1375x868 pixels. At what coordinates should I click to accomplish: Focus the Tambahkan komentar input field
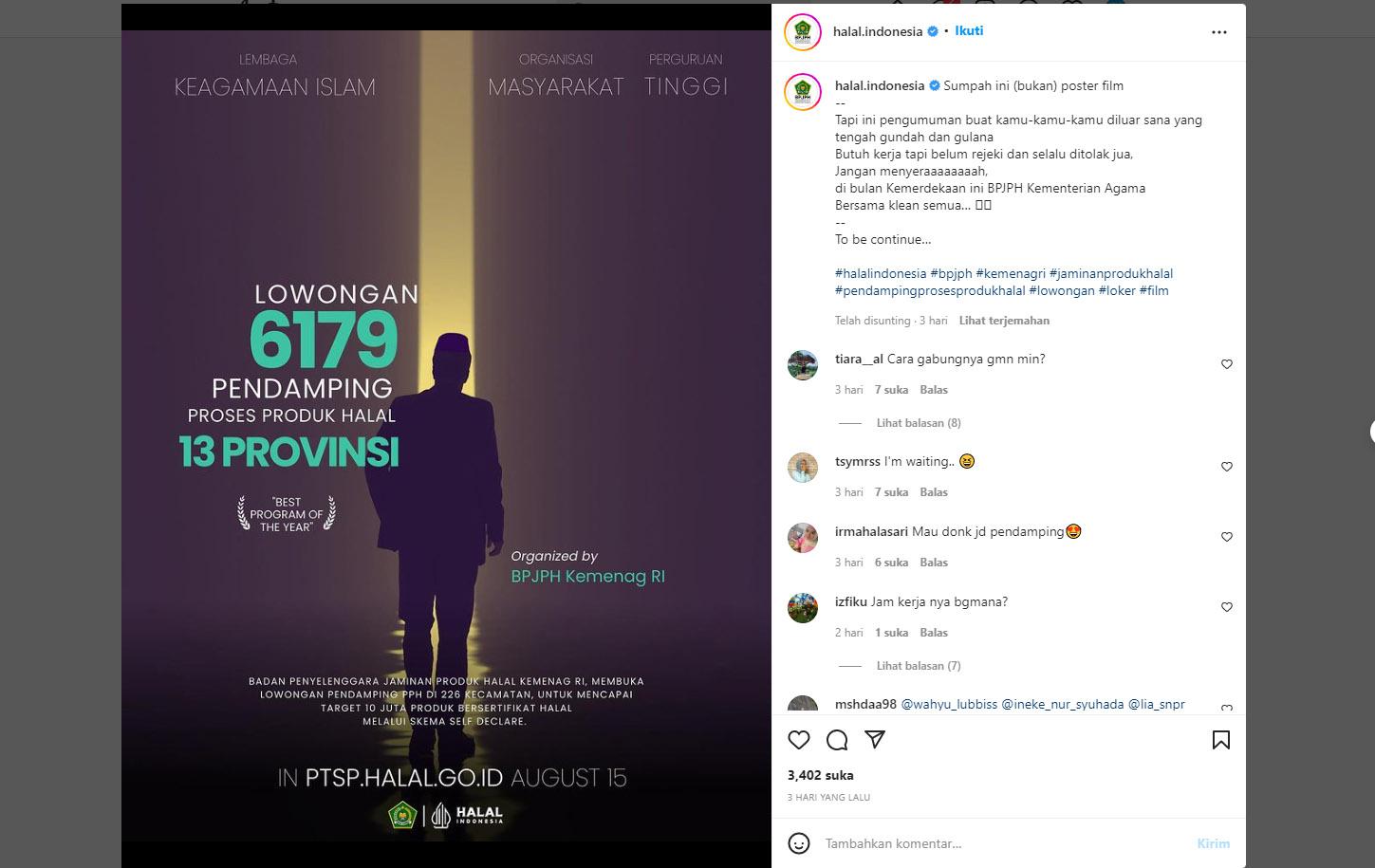(x=1001, y=843)
